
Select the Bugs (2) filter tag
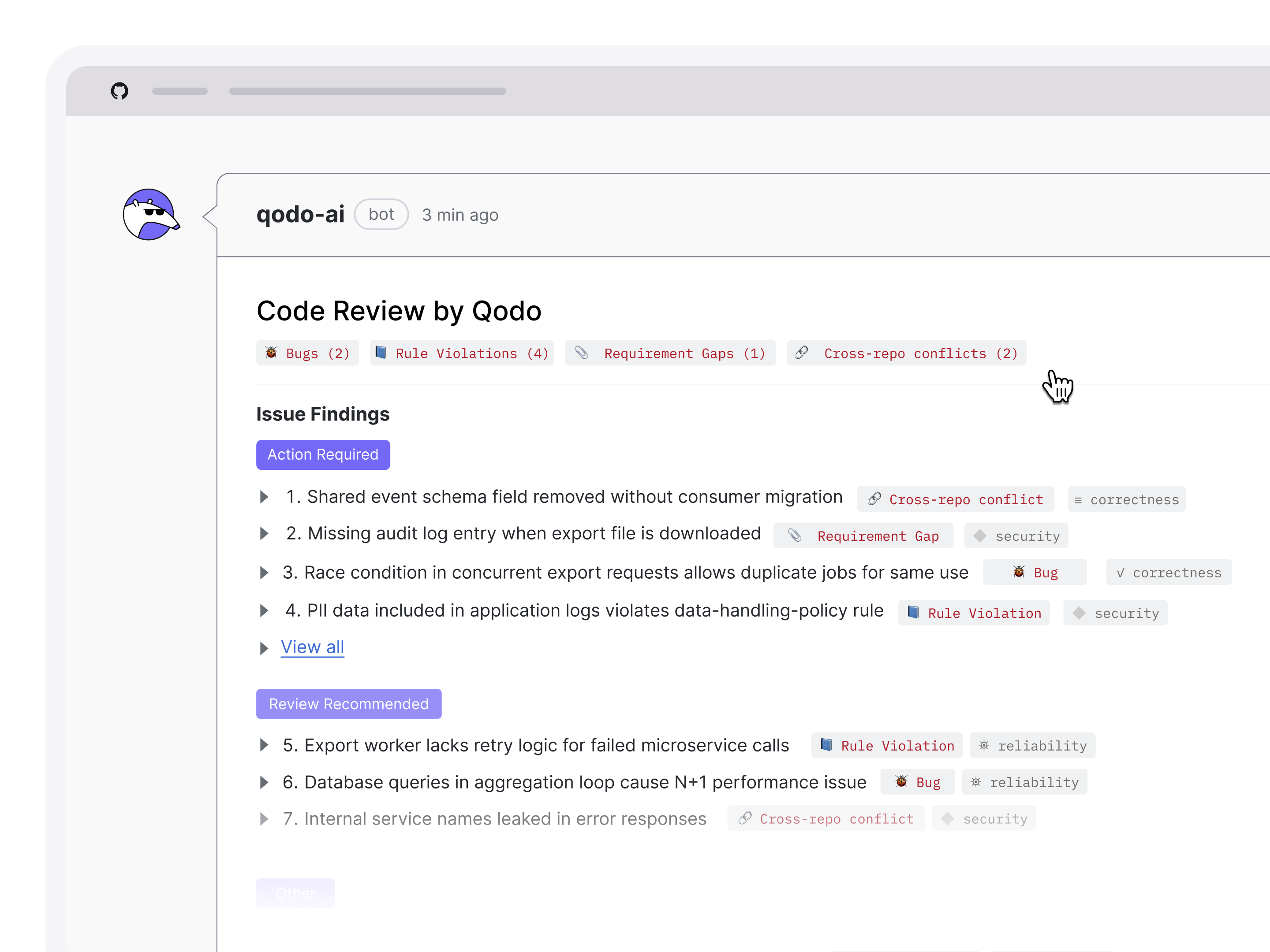[307, 353]
